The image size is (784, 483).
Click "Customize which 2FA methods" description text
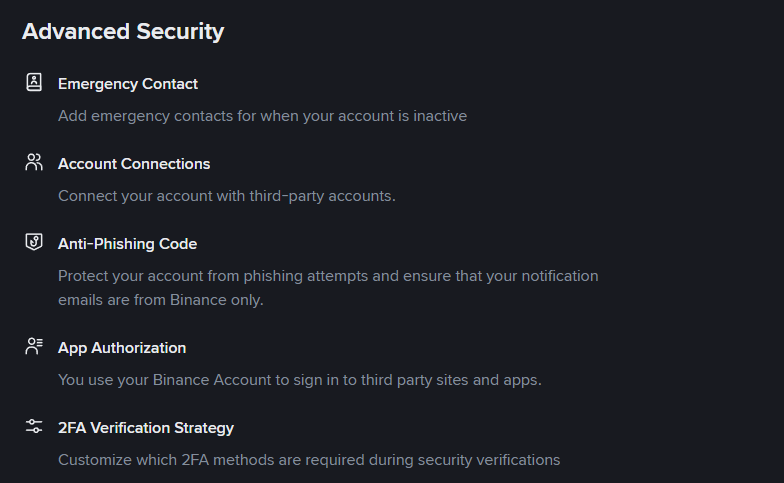(x=308, y=460)
